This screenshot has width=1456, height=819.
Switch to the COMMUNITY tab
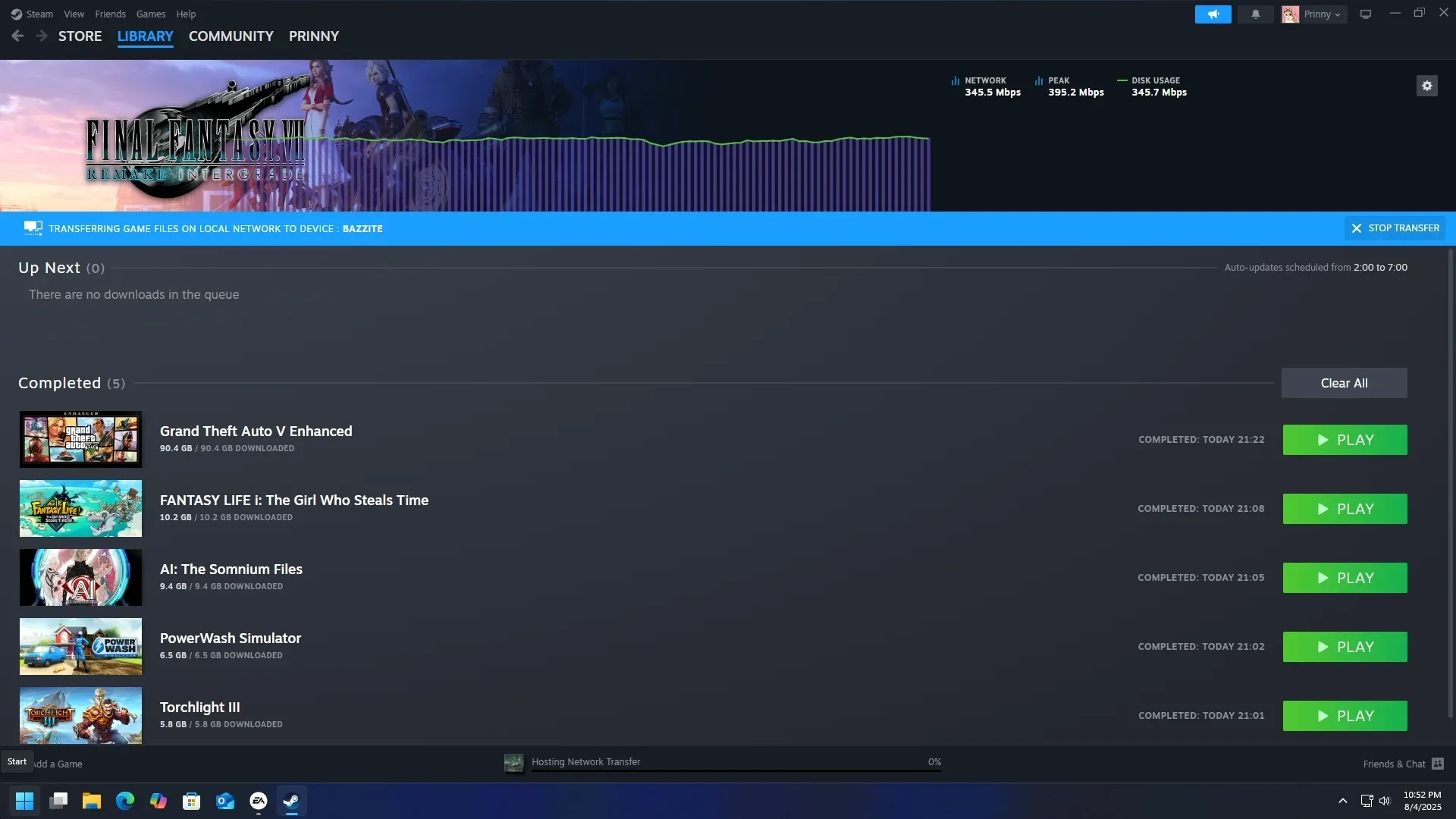click(x=231, y=36)
